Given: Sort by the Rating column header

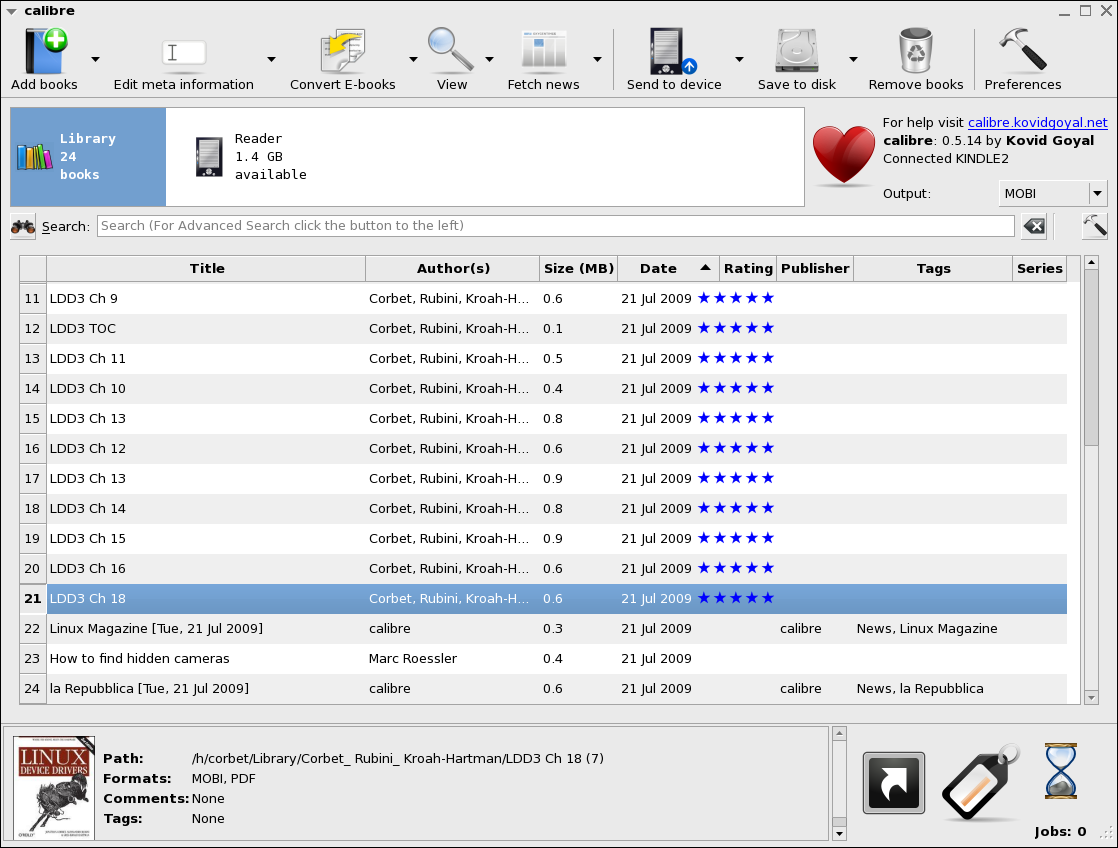Looking at the screenshot, I should point(748,268).
